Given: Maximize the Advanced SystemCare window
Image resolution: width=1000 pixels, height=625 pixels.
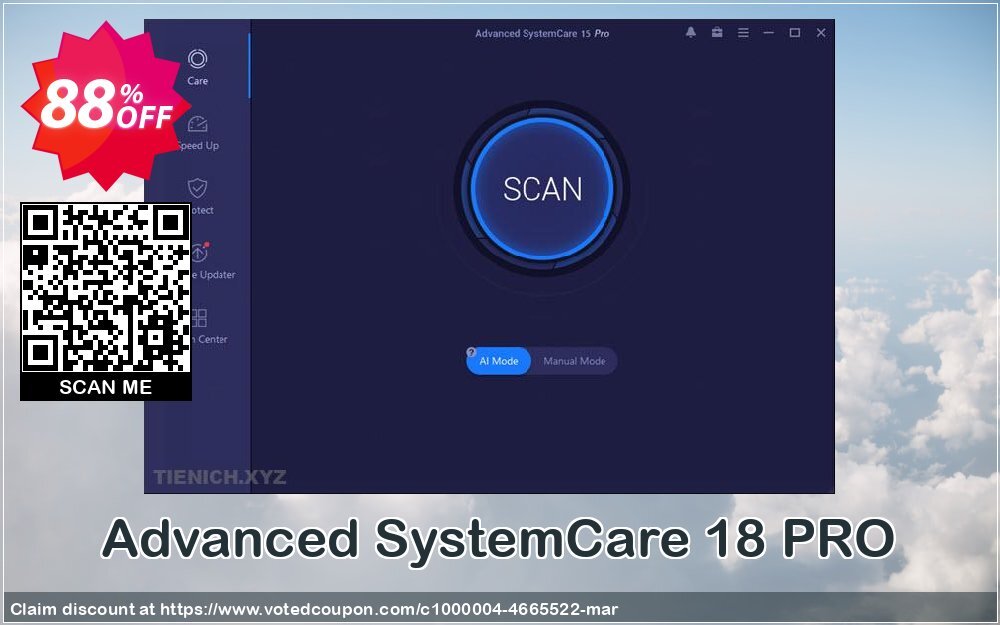Looking at the screenshot, I should click(x=795, y=33).
